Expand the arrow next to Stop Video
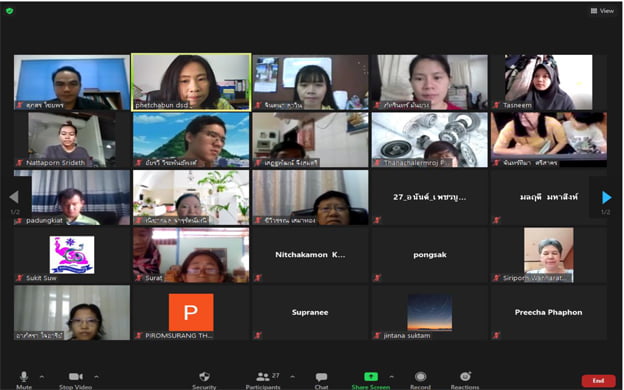 click(96, 376)
